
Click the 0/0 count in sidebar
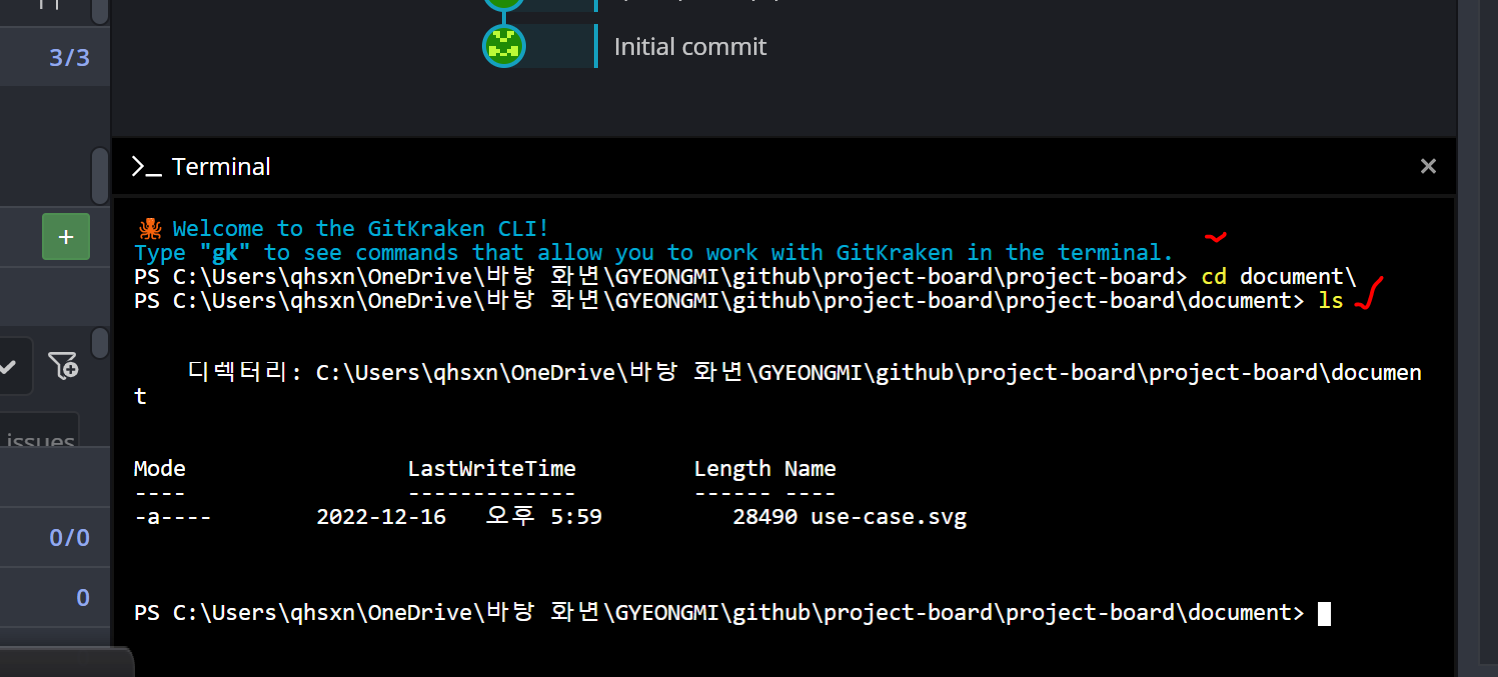click(x=69, y=538)
